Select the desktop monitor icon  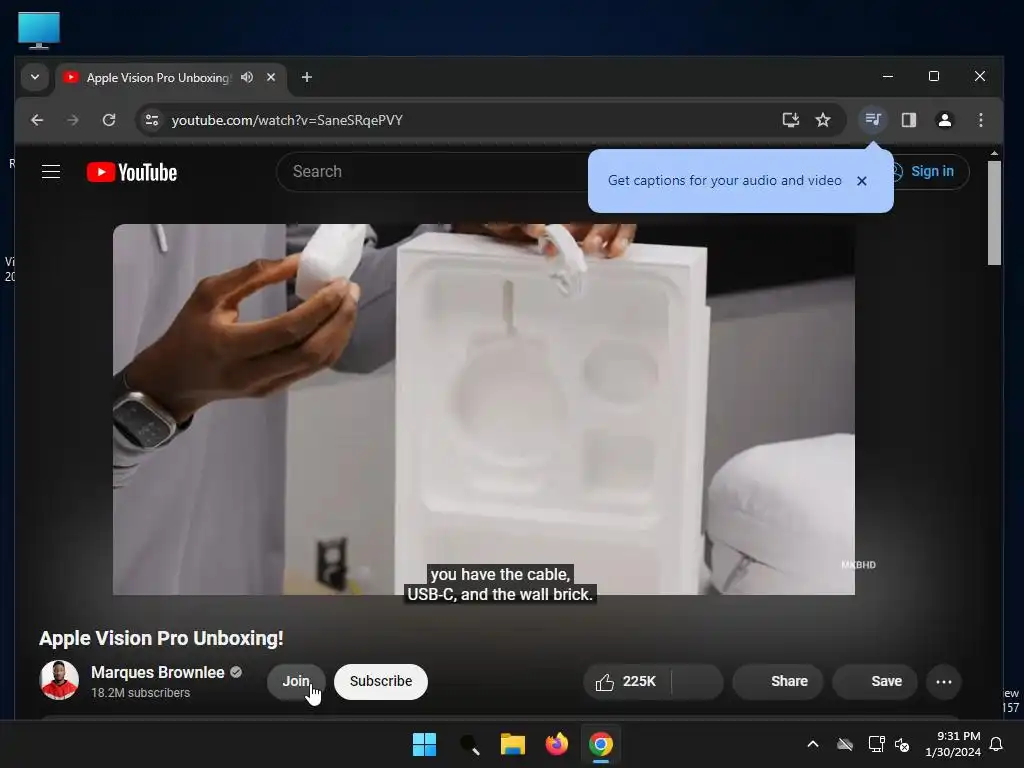[x=39, y=30]
